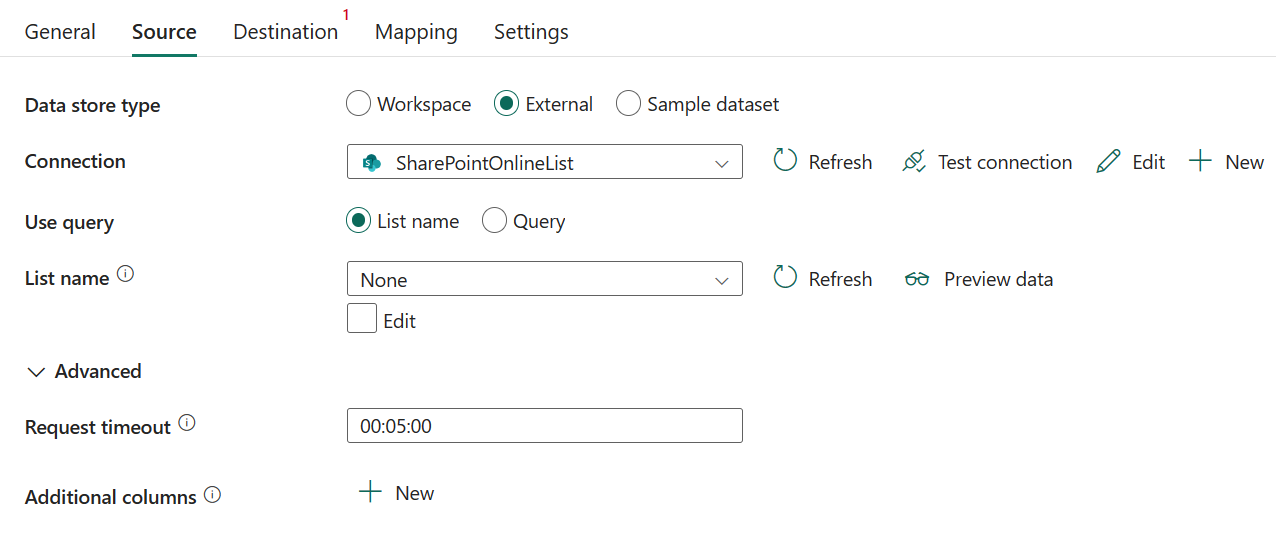The image size is (1276, 534).
Task: Click the Preview data glasses icon
Action: [x=917, y=279]
